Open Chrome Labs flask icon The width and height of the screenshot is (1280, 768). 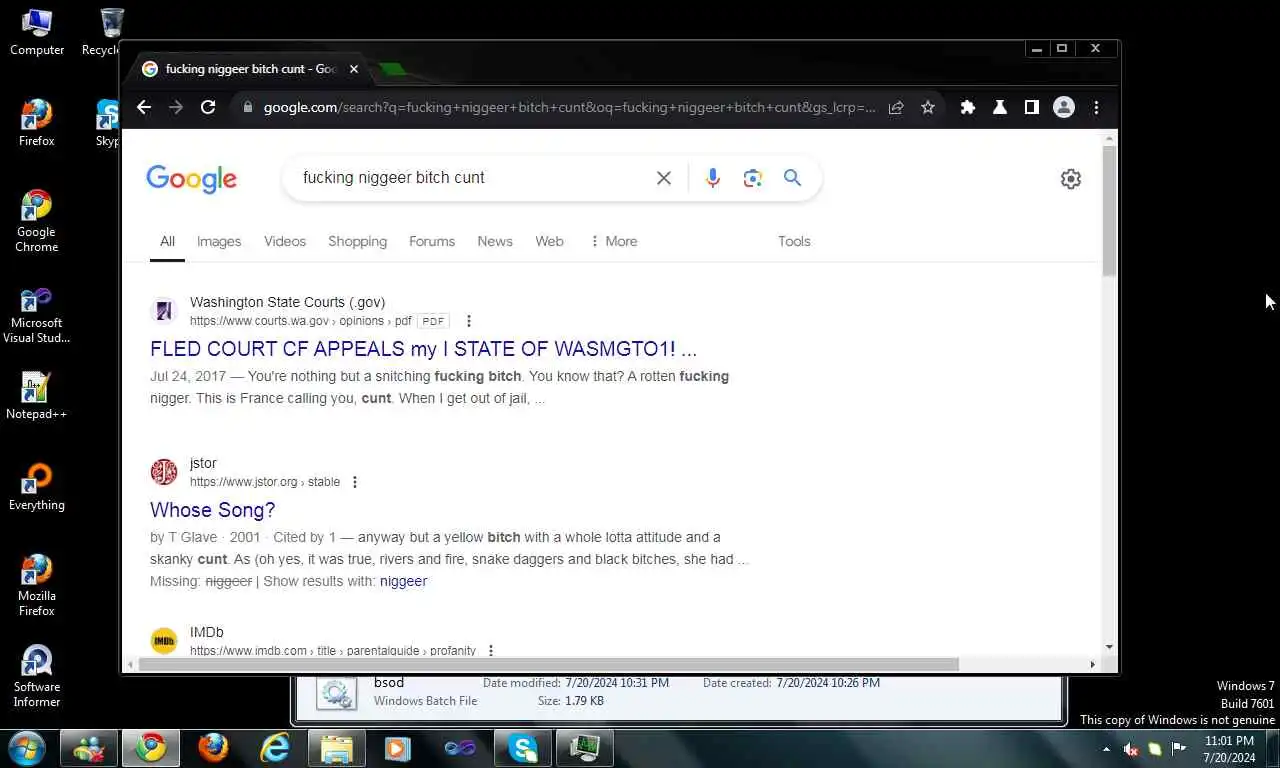(x=999, y=107)
